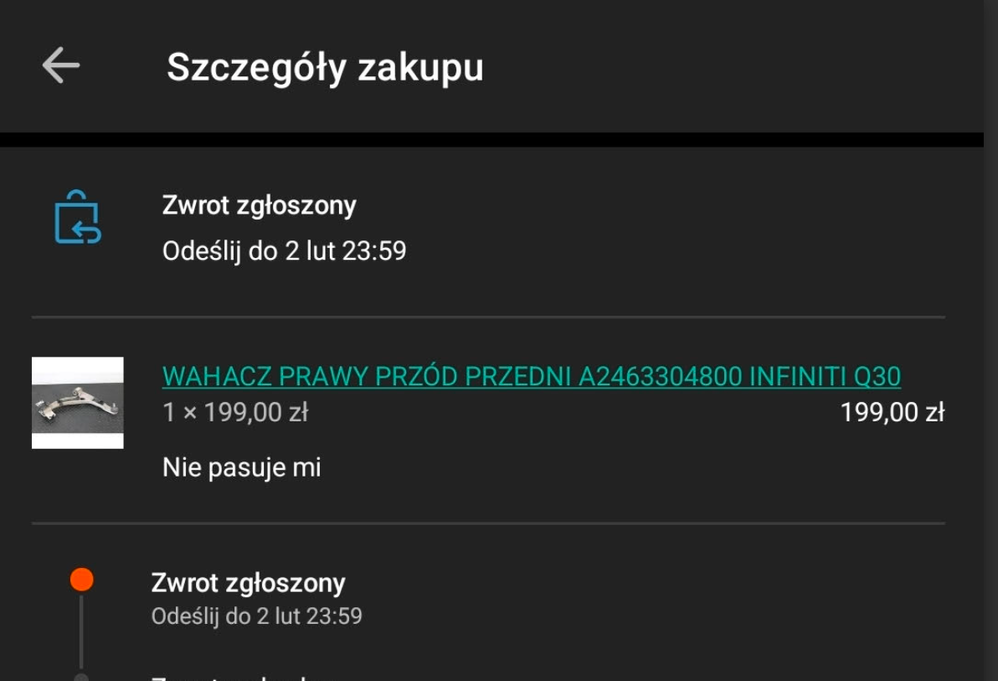Screen dimensions: 998x681
Task: Select the timeline connector line between status dots
Action: pyautogui.click(x=81, y=630)
